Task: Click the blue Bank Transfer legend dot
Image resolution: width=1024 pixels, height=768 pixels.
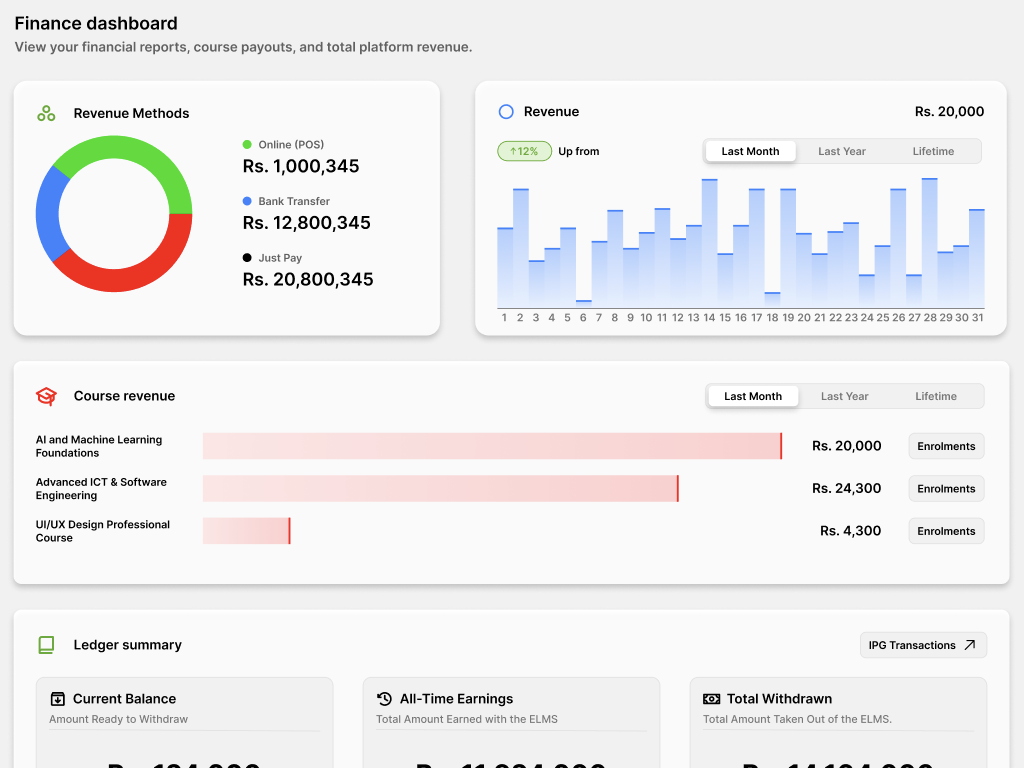Action: pyautogui.click(x=247, y=201)
